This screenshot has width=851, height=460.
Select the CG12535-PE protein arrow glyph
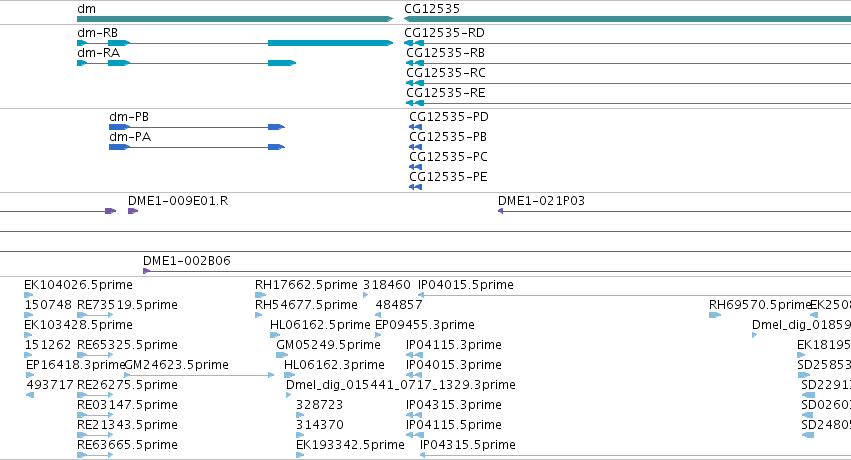[x=416, y=187]
